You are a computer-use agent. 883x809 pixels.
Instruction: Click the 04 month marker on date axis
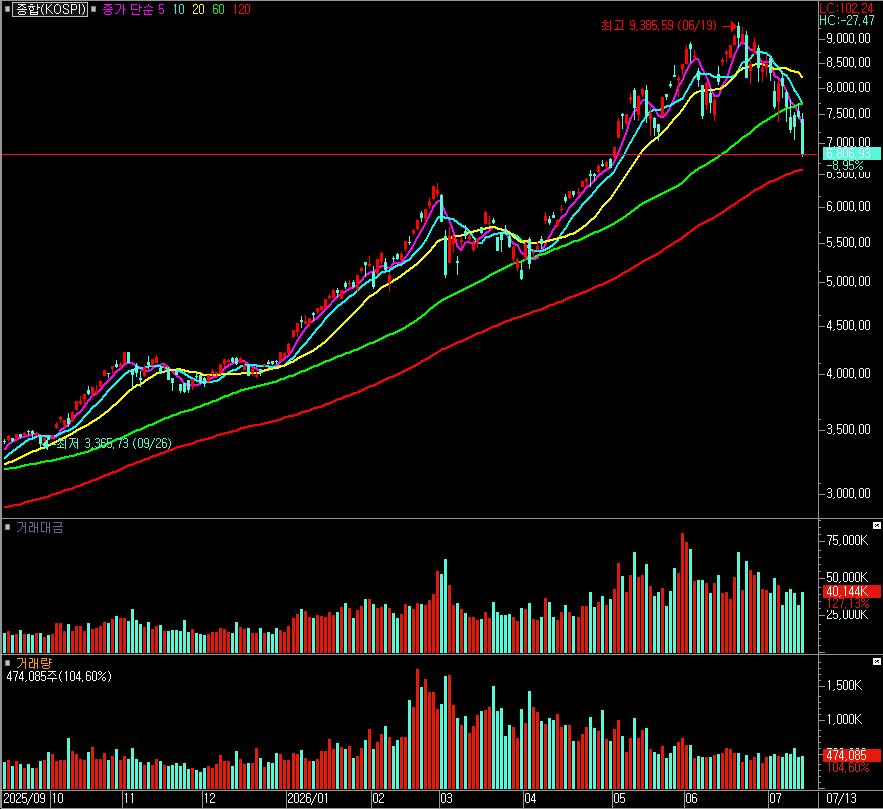(x=530, y=798)
